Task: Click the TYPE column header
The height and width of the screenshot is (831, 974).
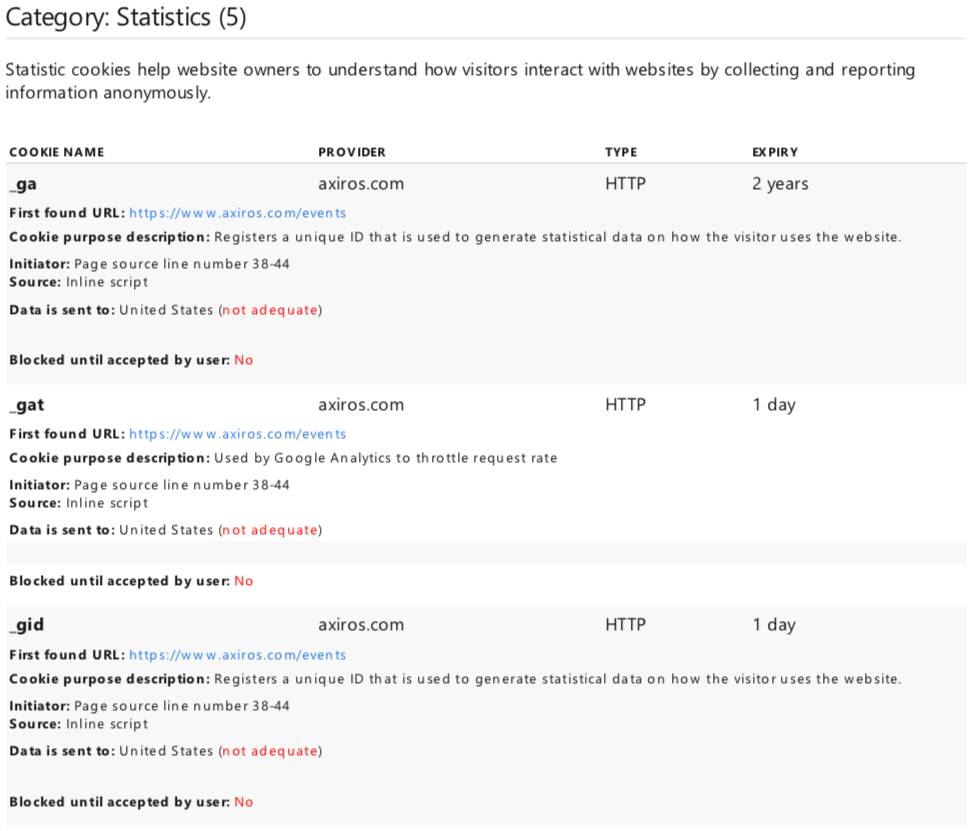Action: tap(621, 152)
